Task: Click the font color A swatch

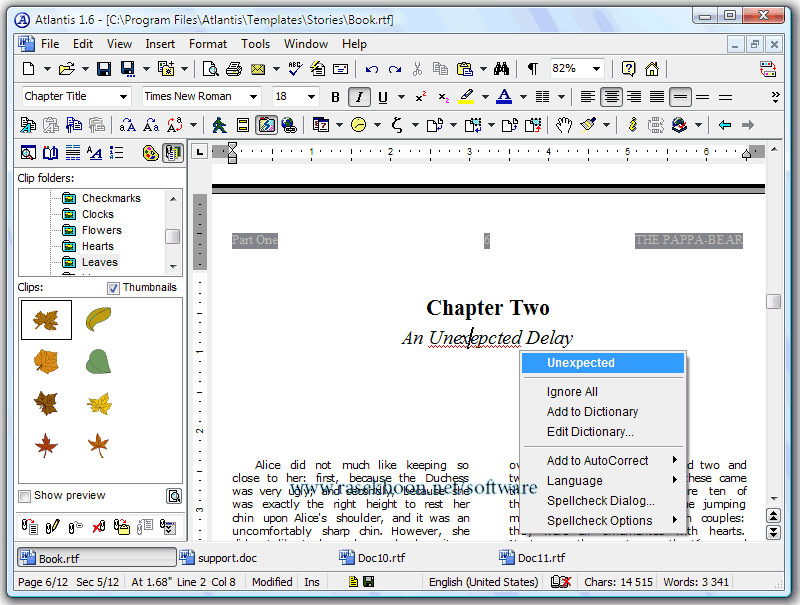Action: 504,96
